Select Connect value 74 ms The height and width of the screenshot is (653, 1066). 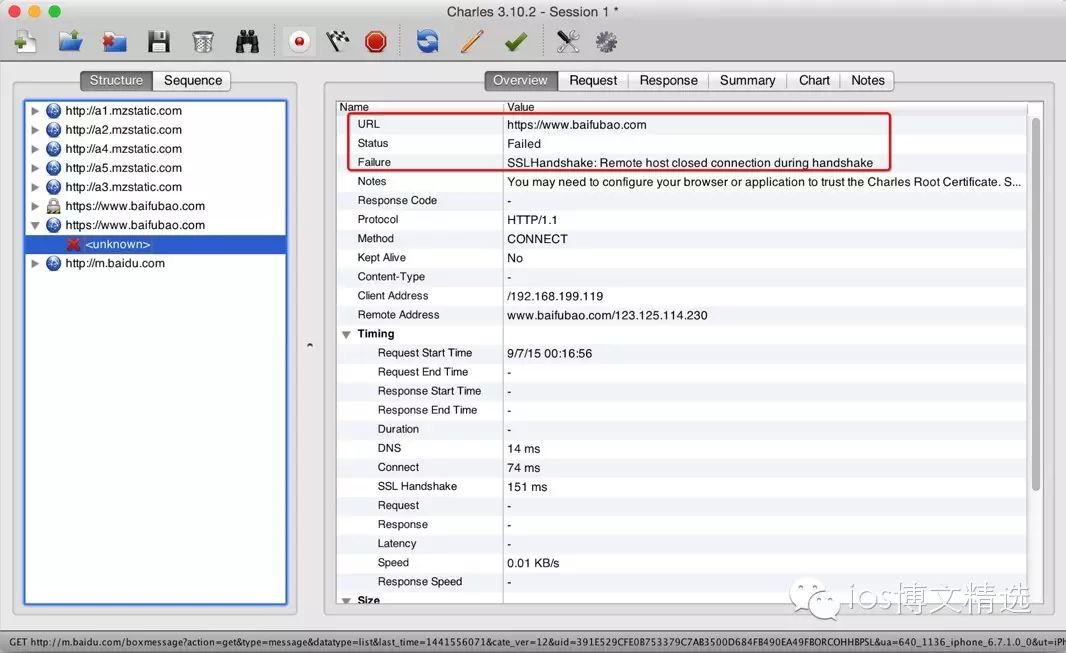pos(523,467)
